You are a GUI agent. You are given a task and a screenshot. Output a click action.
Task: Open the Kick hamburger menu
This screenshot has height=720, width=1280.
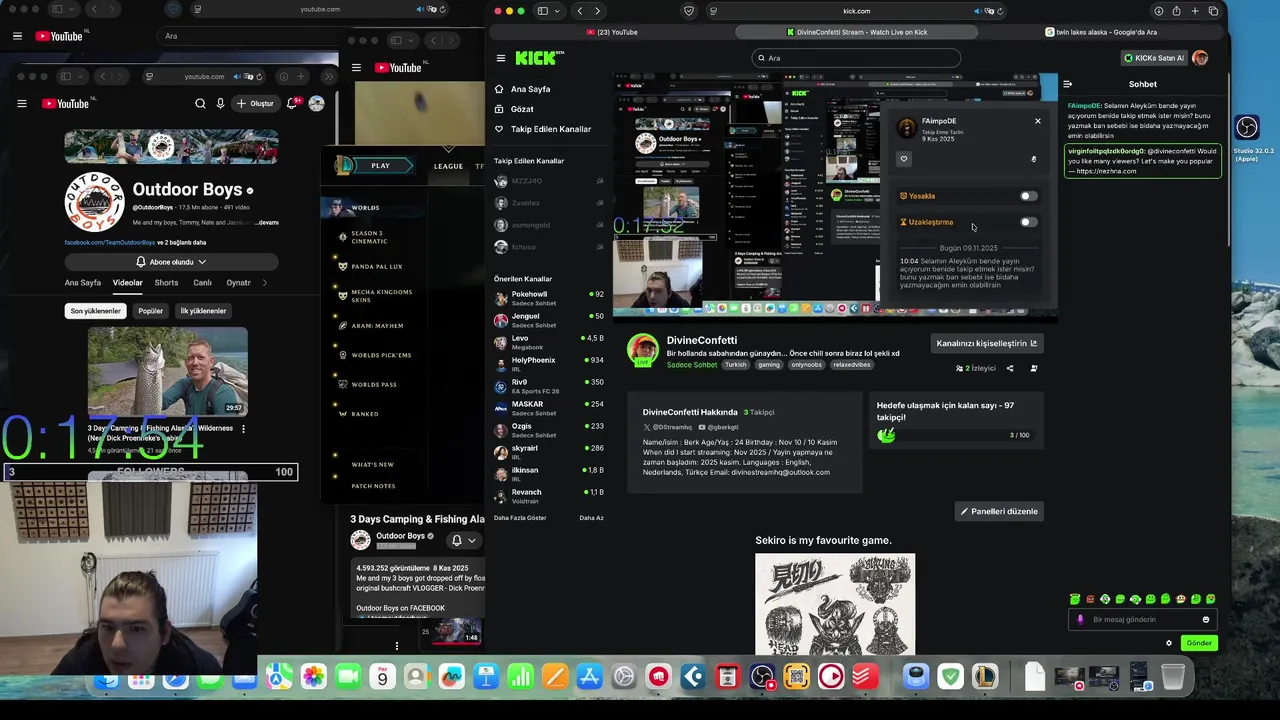click(x=501, y=58)
